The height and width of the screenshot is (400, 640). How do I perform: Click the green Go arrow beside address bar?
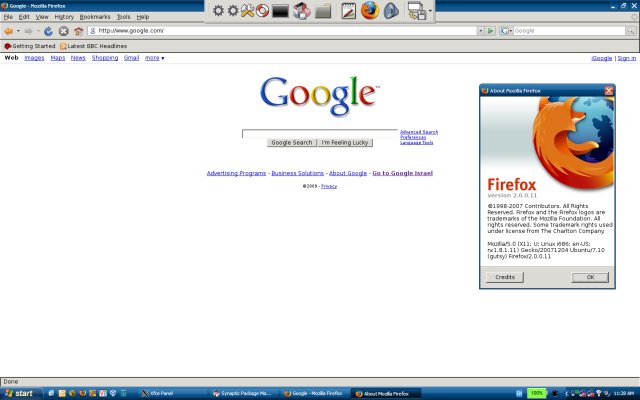(491, 31)
